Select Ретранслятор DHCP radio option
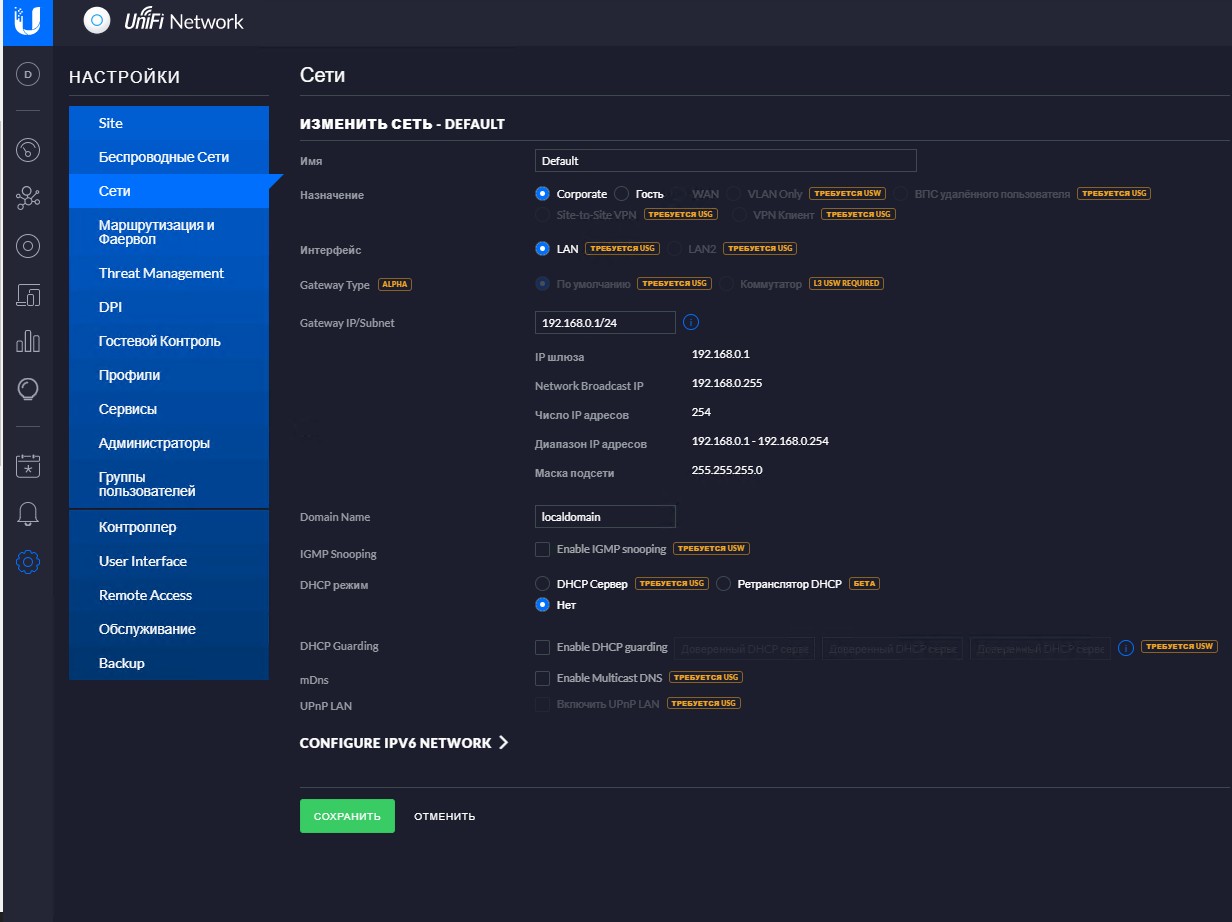 pyautogui.click(x=724, y=584)
